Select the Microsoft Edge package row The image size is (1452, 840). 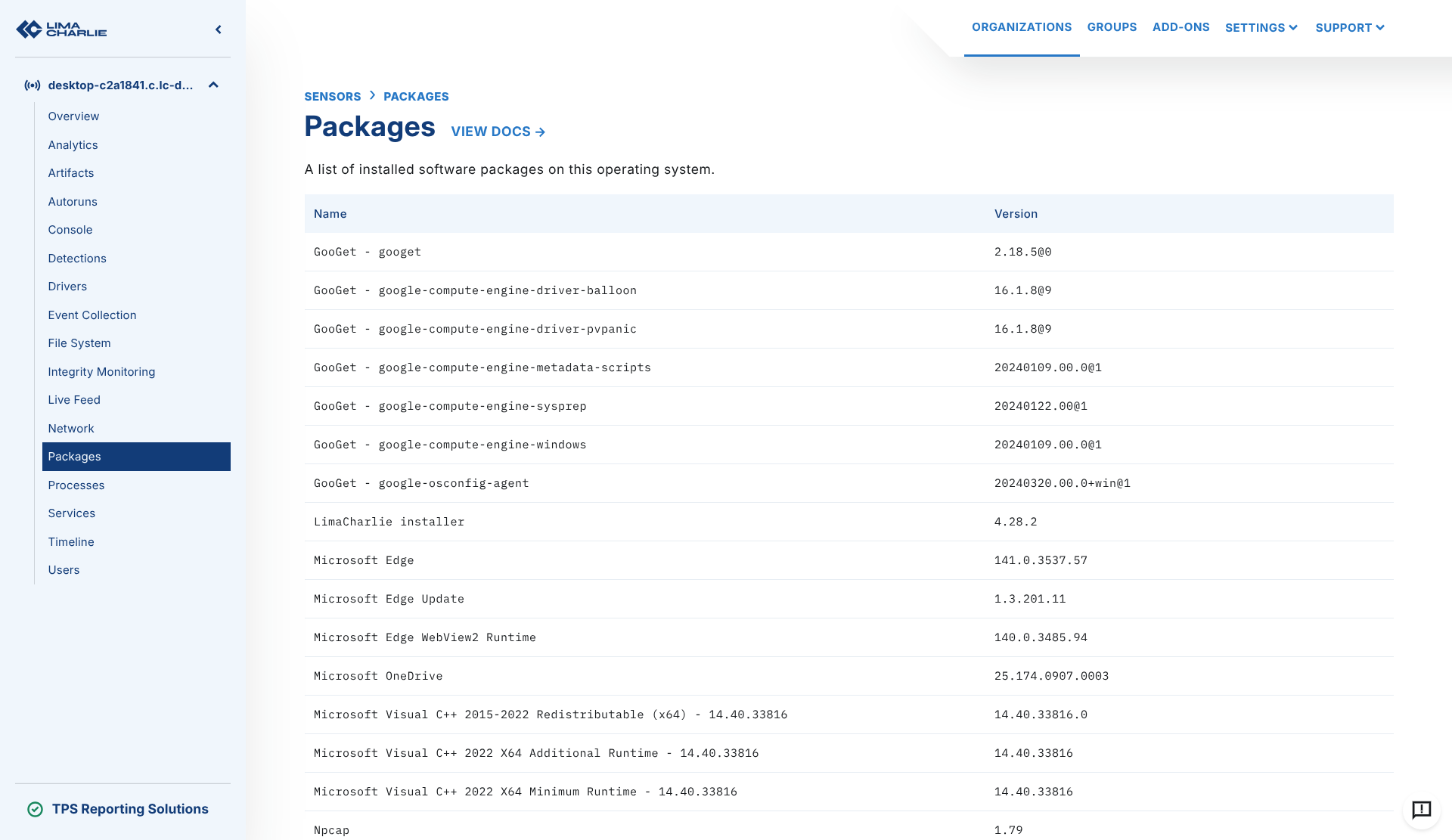[x=364, y=560]
